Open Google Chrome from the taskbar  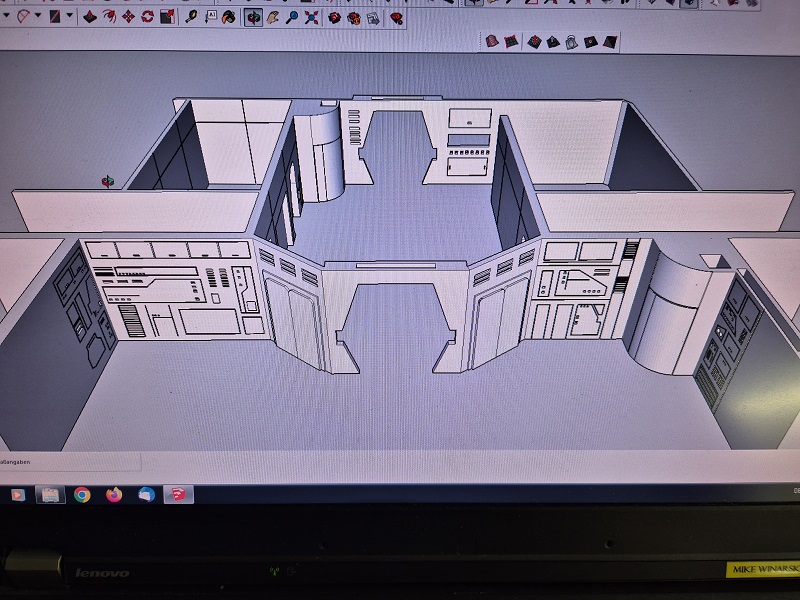tap(82, 494)
